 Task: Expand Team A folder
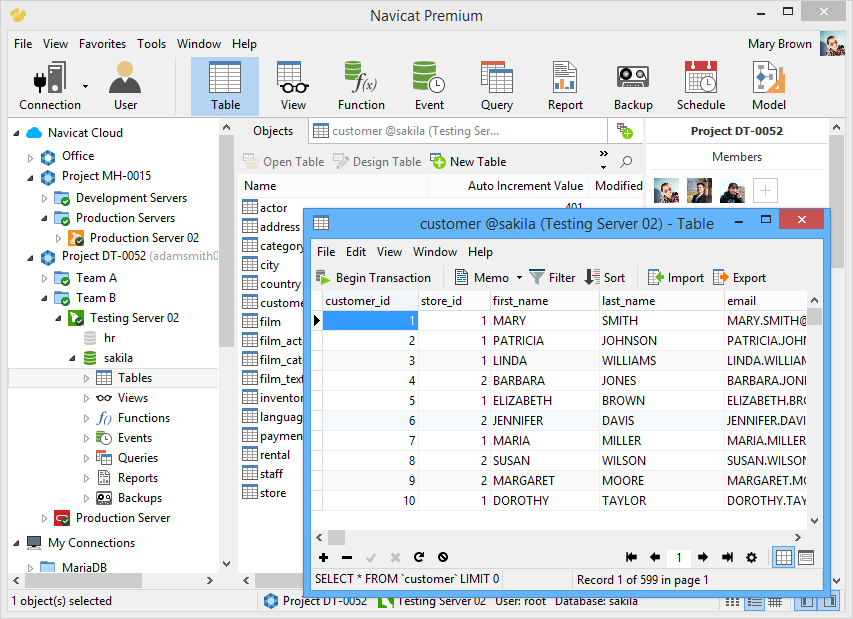pyautogui.click(x=45, y=278)
